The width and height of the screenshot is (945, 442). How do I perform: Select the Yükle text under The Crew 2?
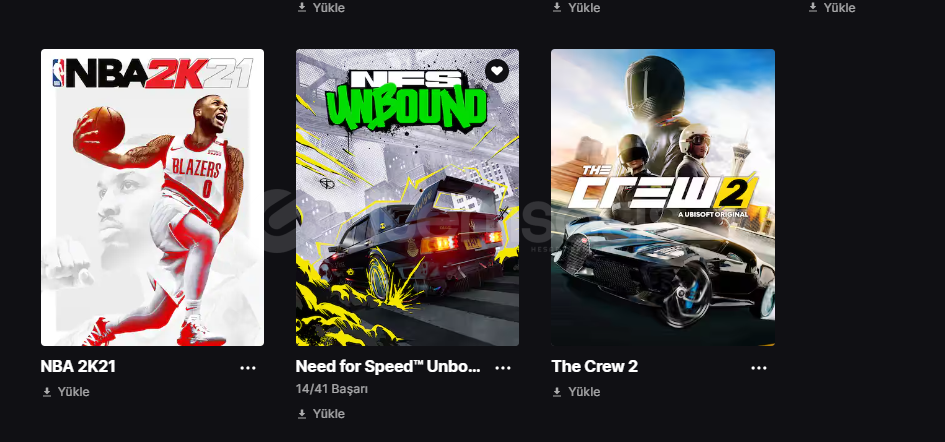point(584,392)
